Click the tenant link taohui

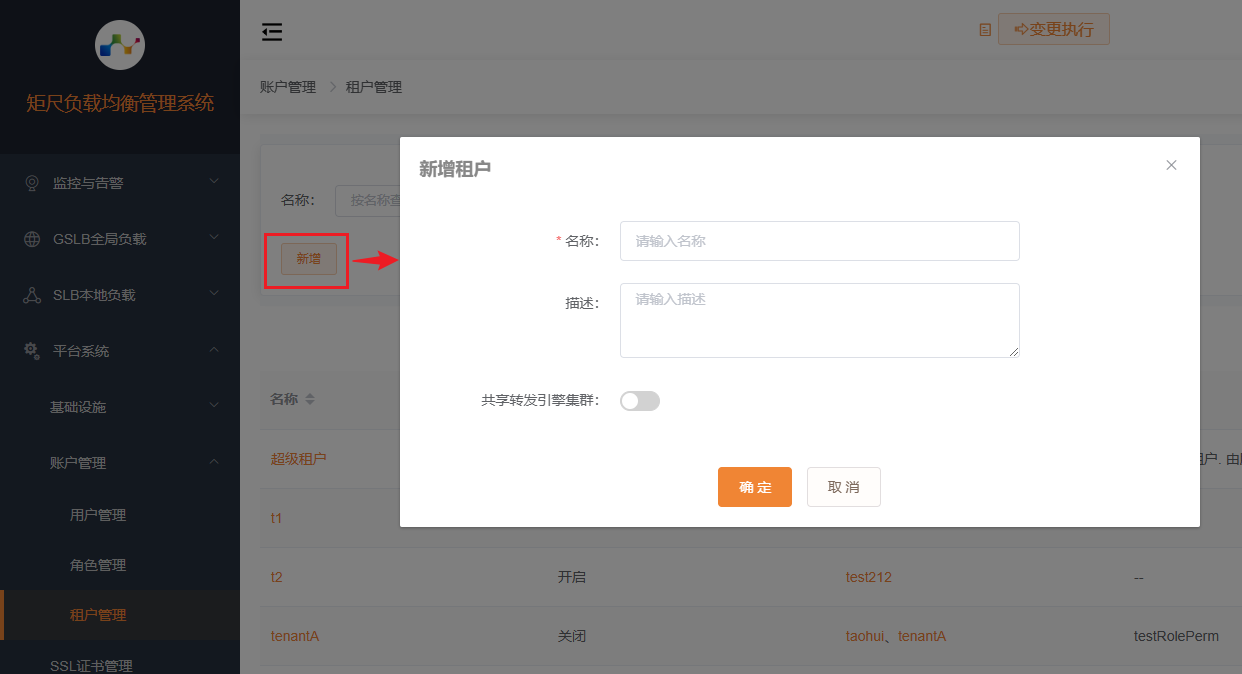click(x=864, y=636)
